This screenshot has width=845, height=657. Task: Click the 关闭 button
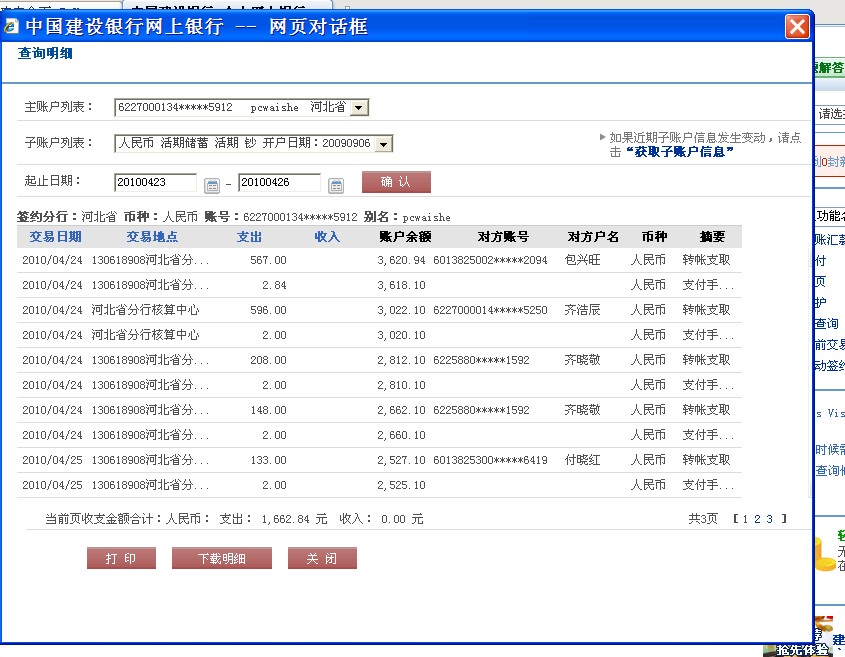[322, 558]
